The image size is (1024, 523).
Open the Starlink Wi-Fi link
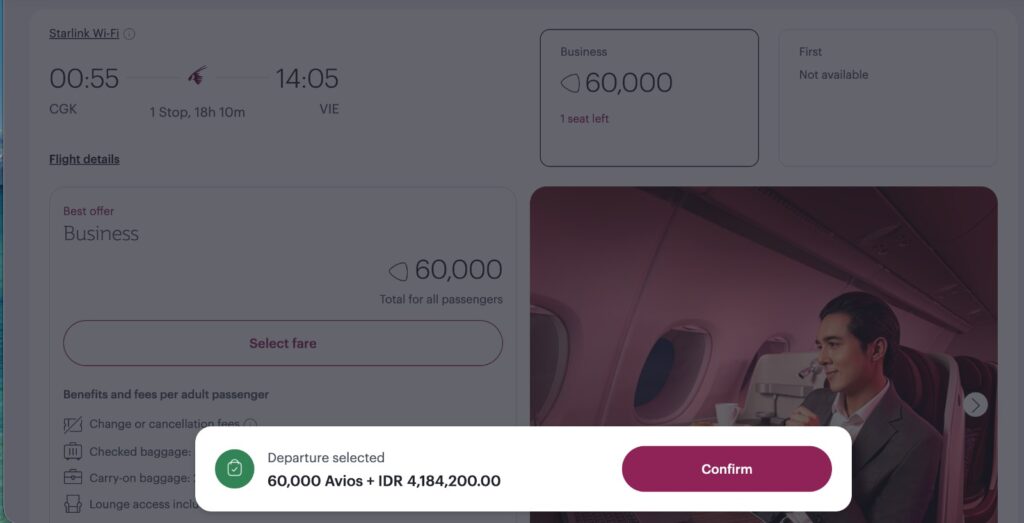click(x=84, y=33)
